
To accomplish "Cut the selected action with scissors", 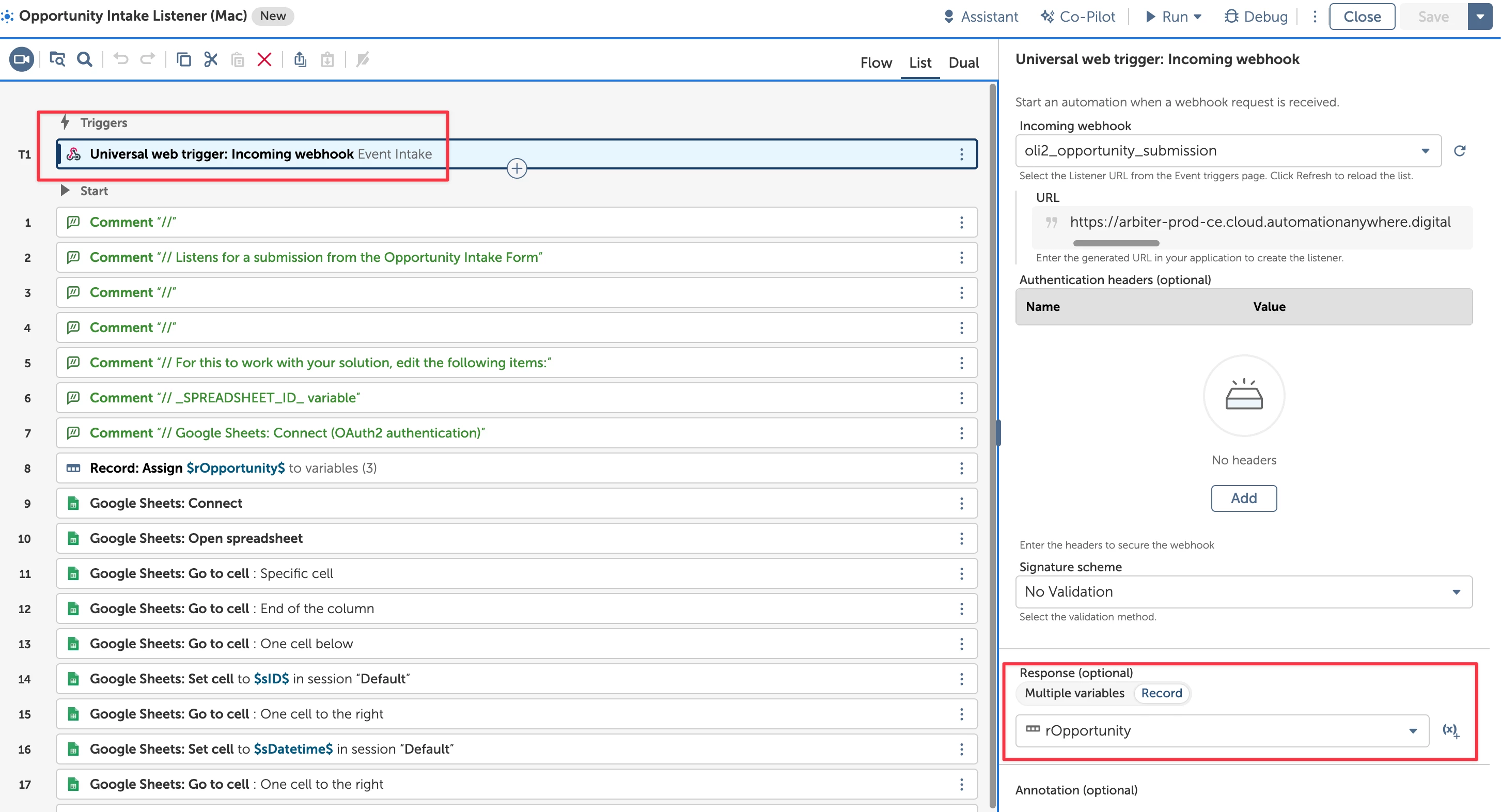I will (210, 59).
